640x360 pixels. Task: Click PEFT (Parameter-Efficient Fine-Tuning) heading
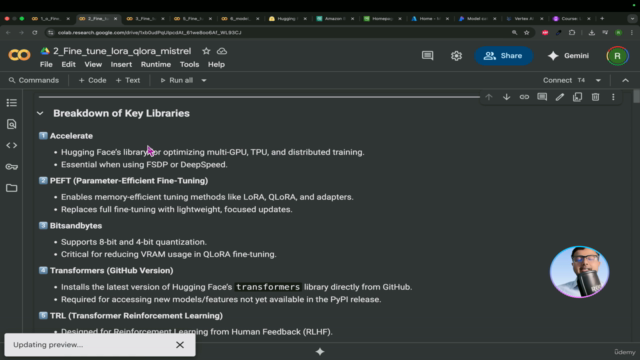coord(129,181)
